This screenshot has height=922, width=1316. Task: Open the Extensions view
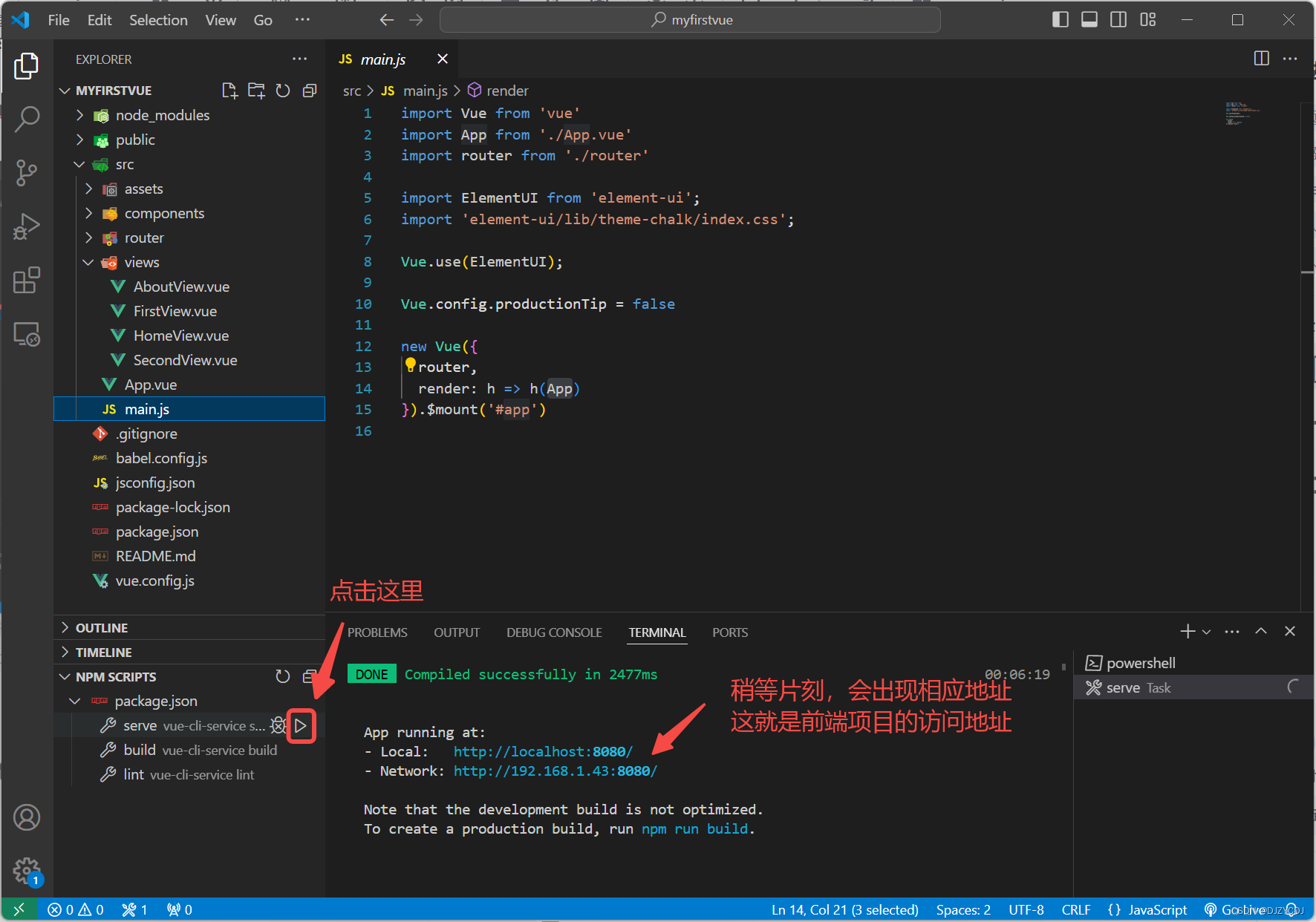pyautogui.click(x=27, y=281)
